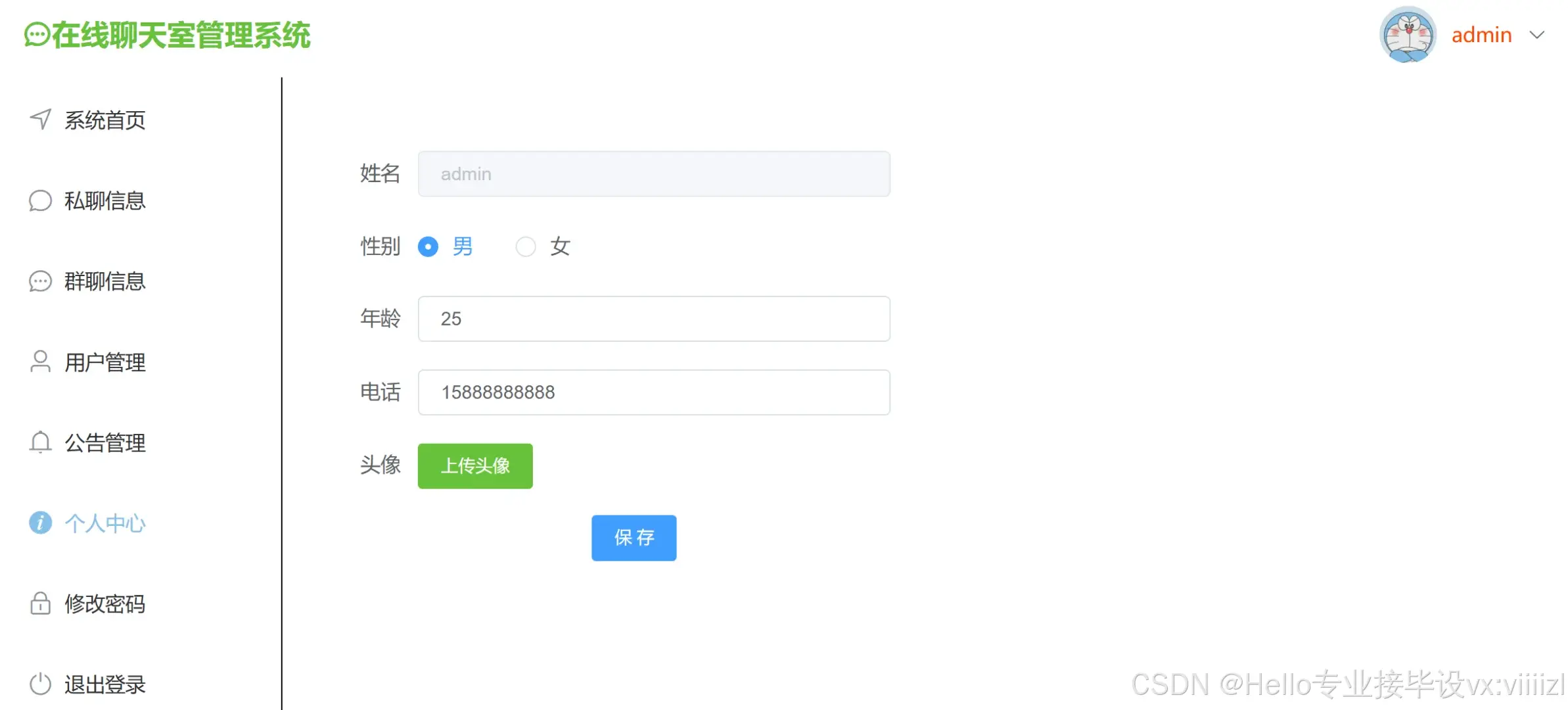Image resolution: width=1568 pixels, height=710 pixels.
Task: Select the 女 gender radio button
Action: point(525,247)
